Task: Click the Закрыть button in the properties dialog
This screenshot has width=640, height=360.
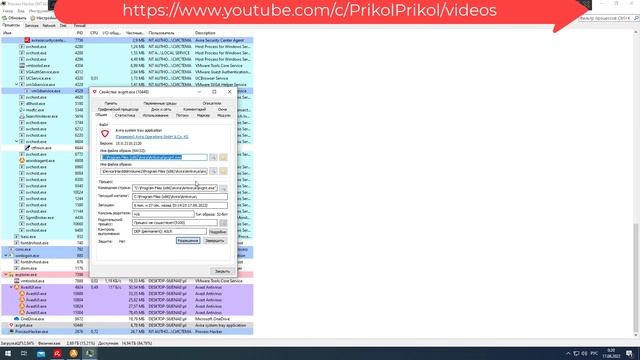Action: click(222, 271)
